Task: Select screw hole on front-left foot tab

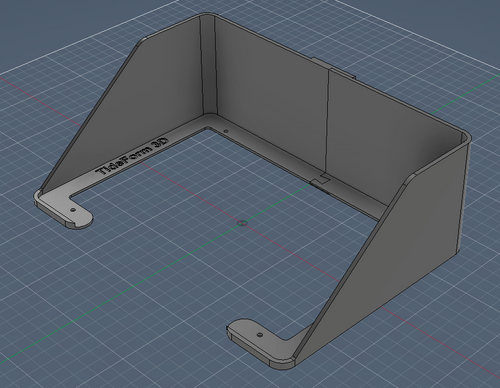Action: 73,210
